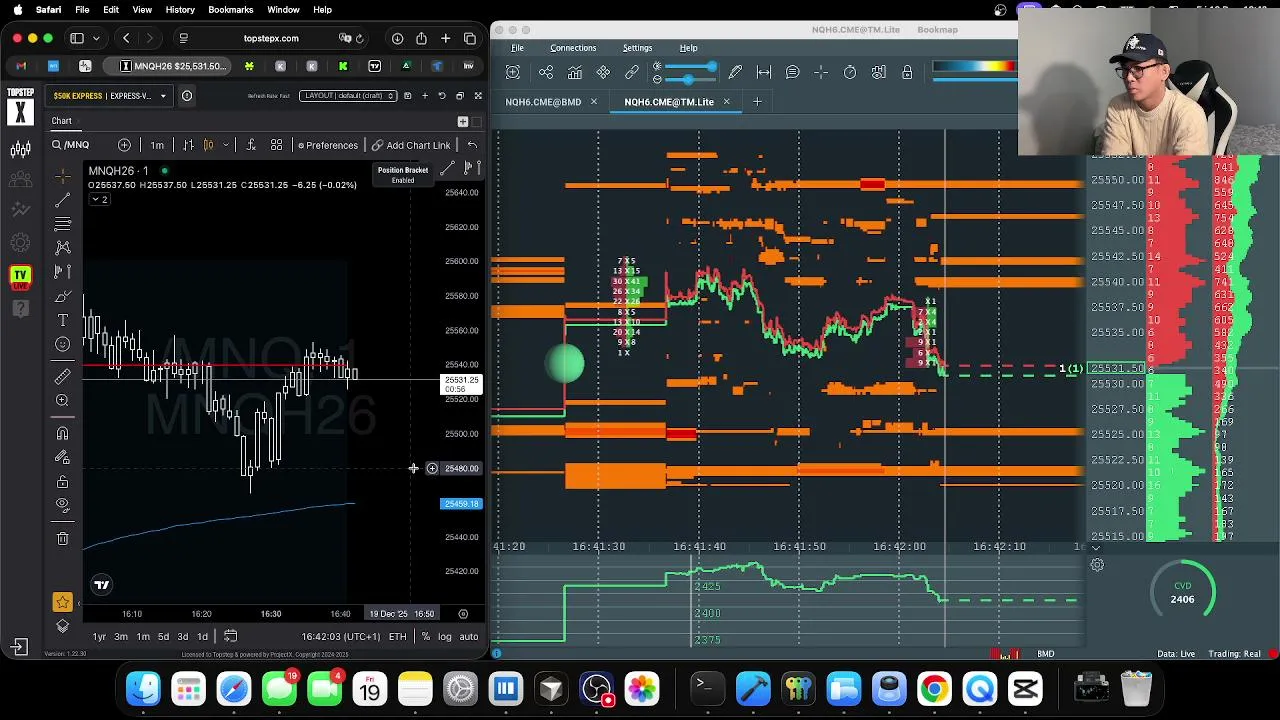This screenshot has height=720, width=1280.
Task: Click Bookmap heatmap color gradient bar
Action: tap(975, 68)
